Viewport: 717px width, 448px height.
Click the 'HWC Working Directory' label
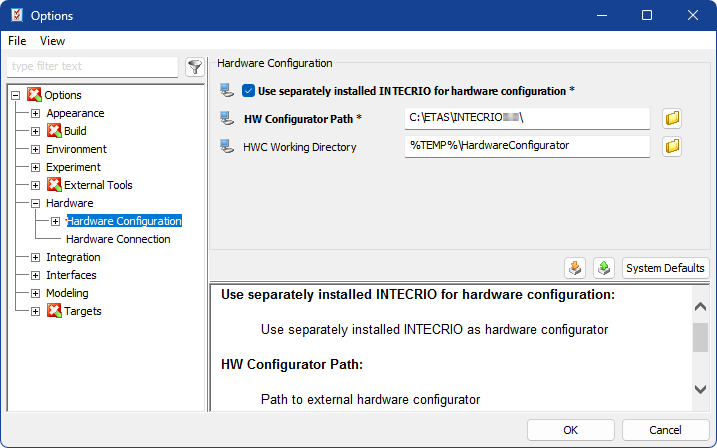(300, 147)
